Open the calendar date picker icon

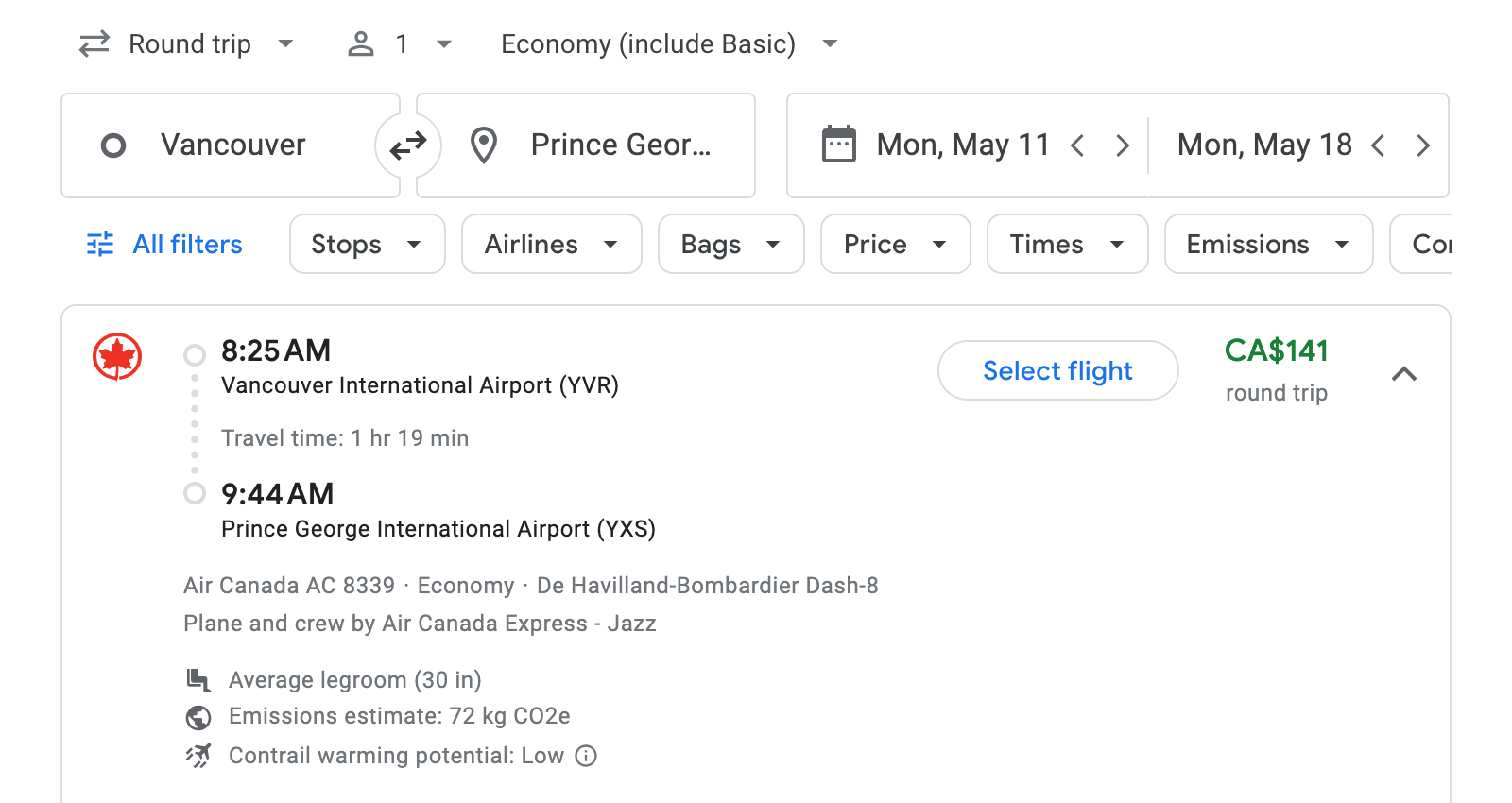pos(837,144)
